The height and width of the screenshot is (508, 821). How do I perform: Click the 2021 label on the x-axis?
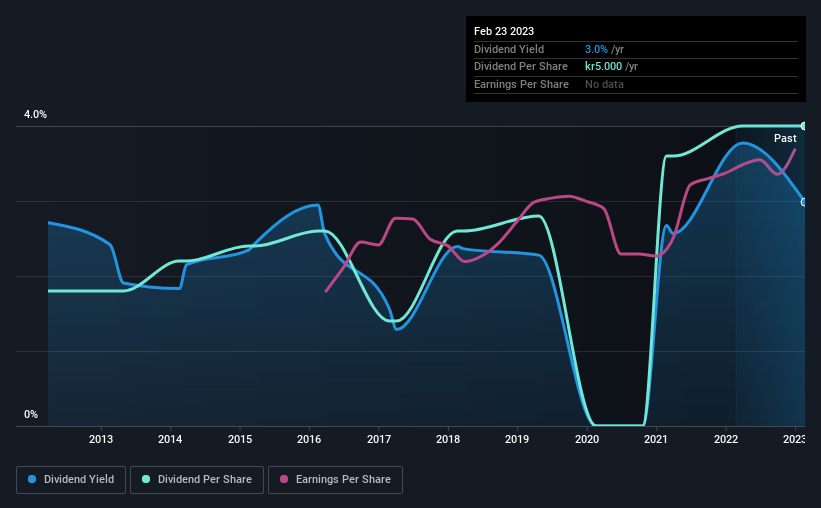[x=656, y=439]
